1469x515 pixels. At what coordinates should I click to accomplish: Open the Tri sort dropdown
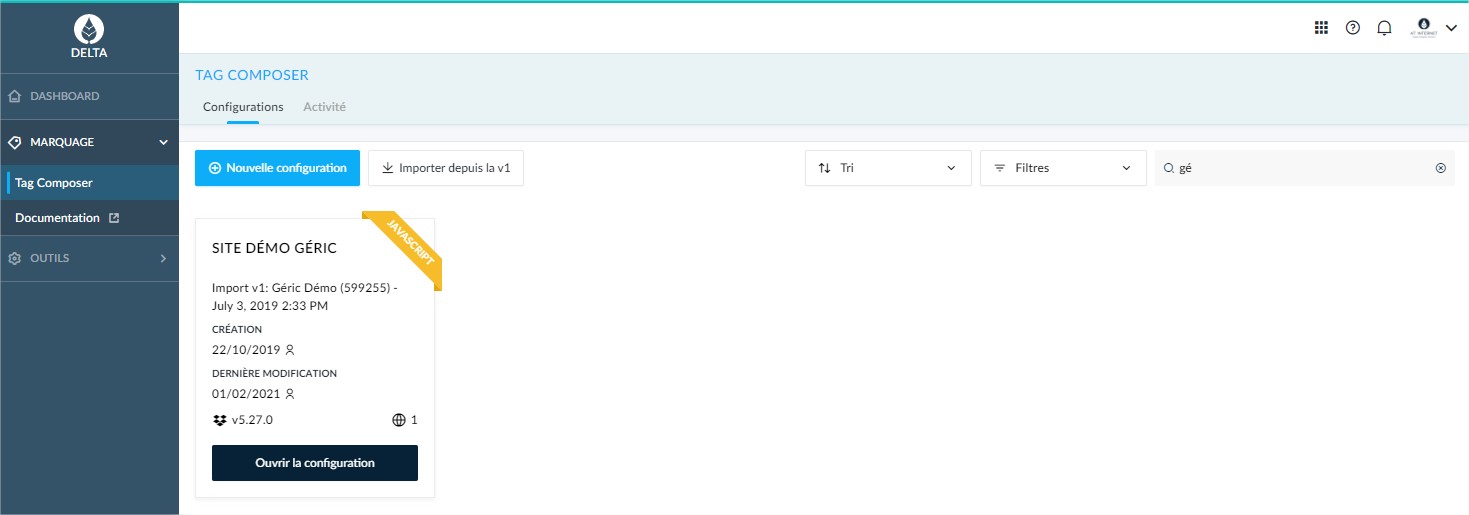pyautogui.click(x=887, y=168)
